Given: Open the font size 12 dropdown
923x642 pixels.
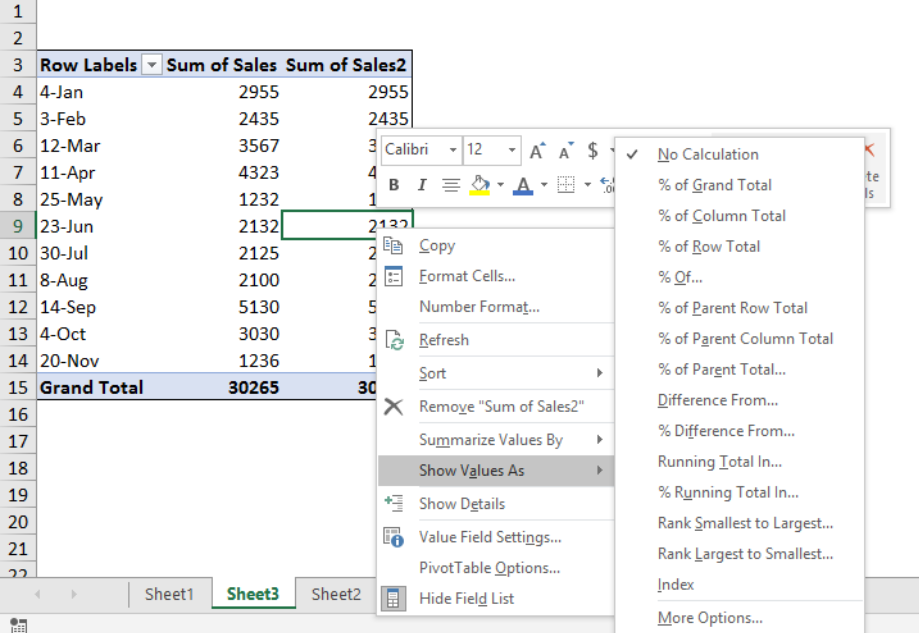Looking at the screenshot, I should coord(512,150).
